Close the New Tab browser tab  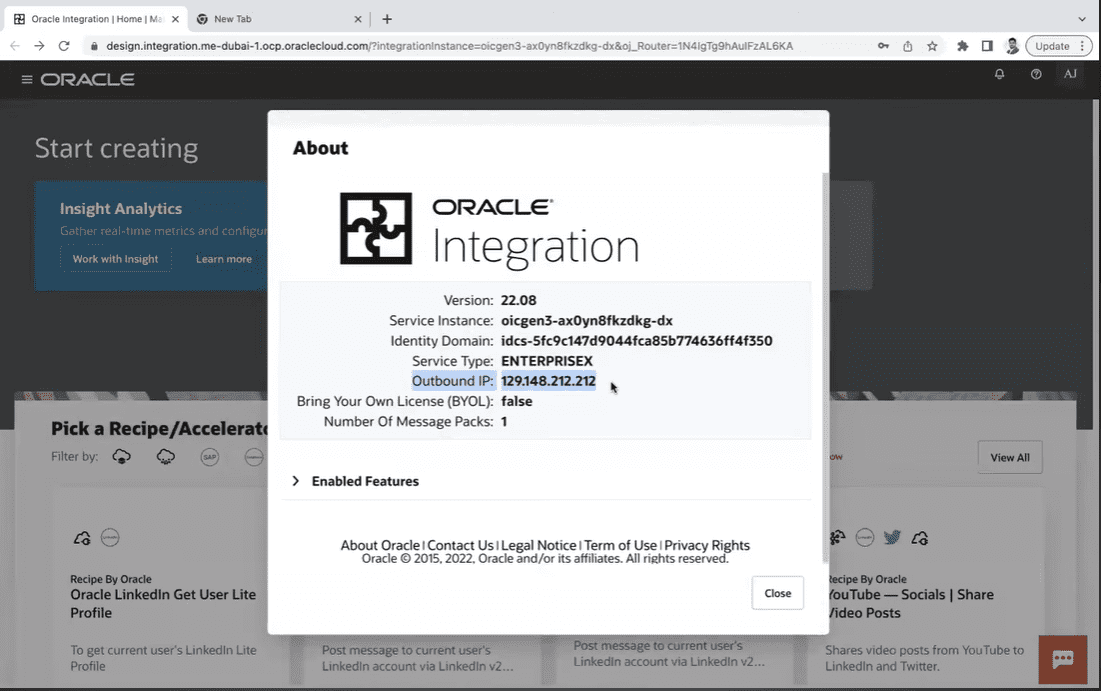pyautogui.click(x=358, y=19)
